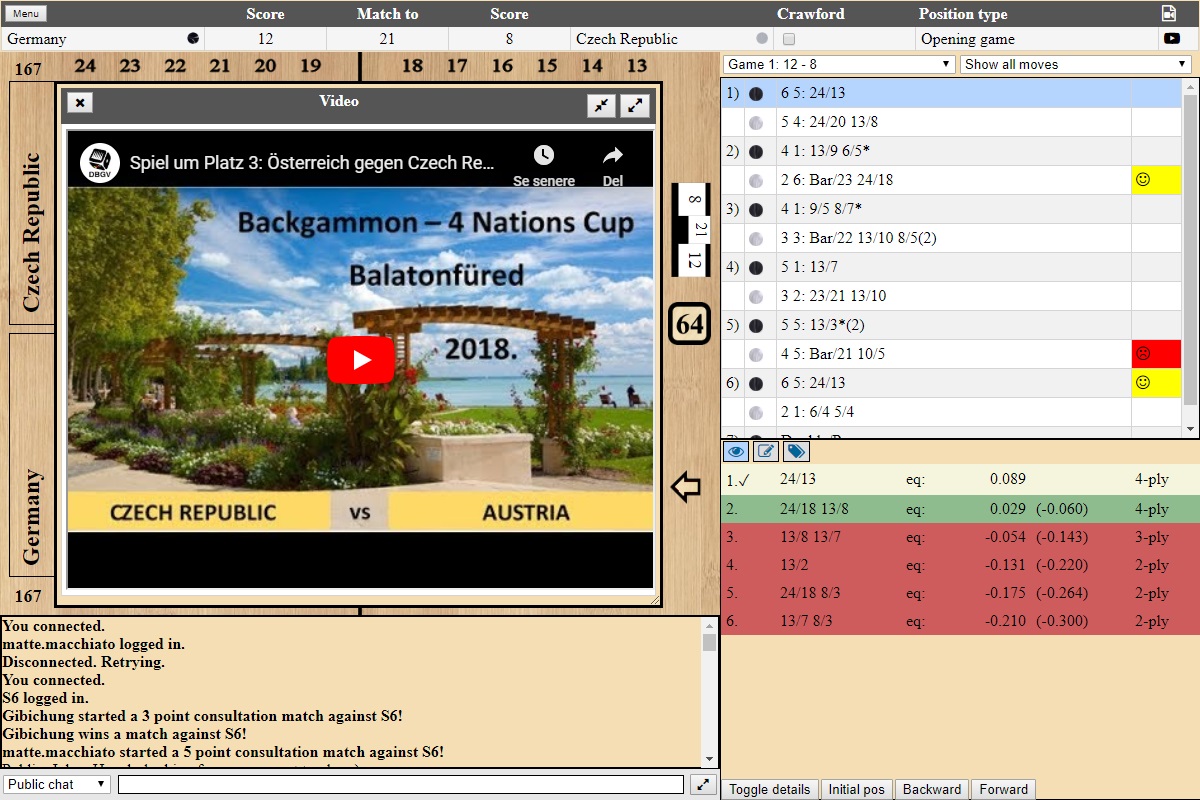The height and width of the screenshot is (800, 1200).
Task: Click the Del share arrow icon
Action: pyautogui.click(x=613, y=156)
